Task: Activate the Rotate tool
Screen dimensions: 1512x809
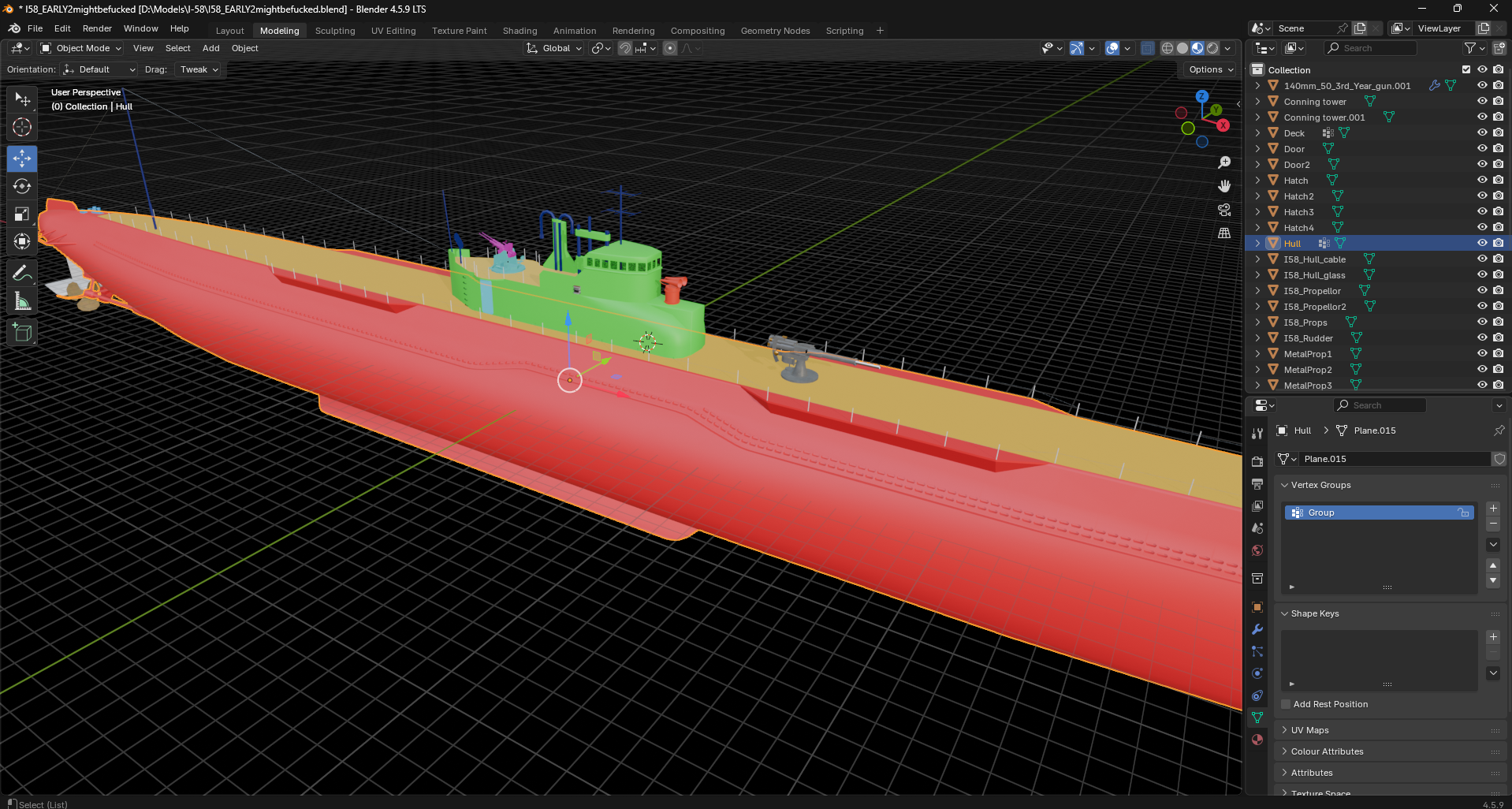Action: pyautogui.click(x=22, y=186)
